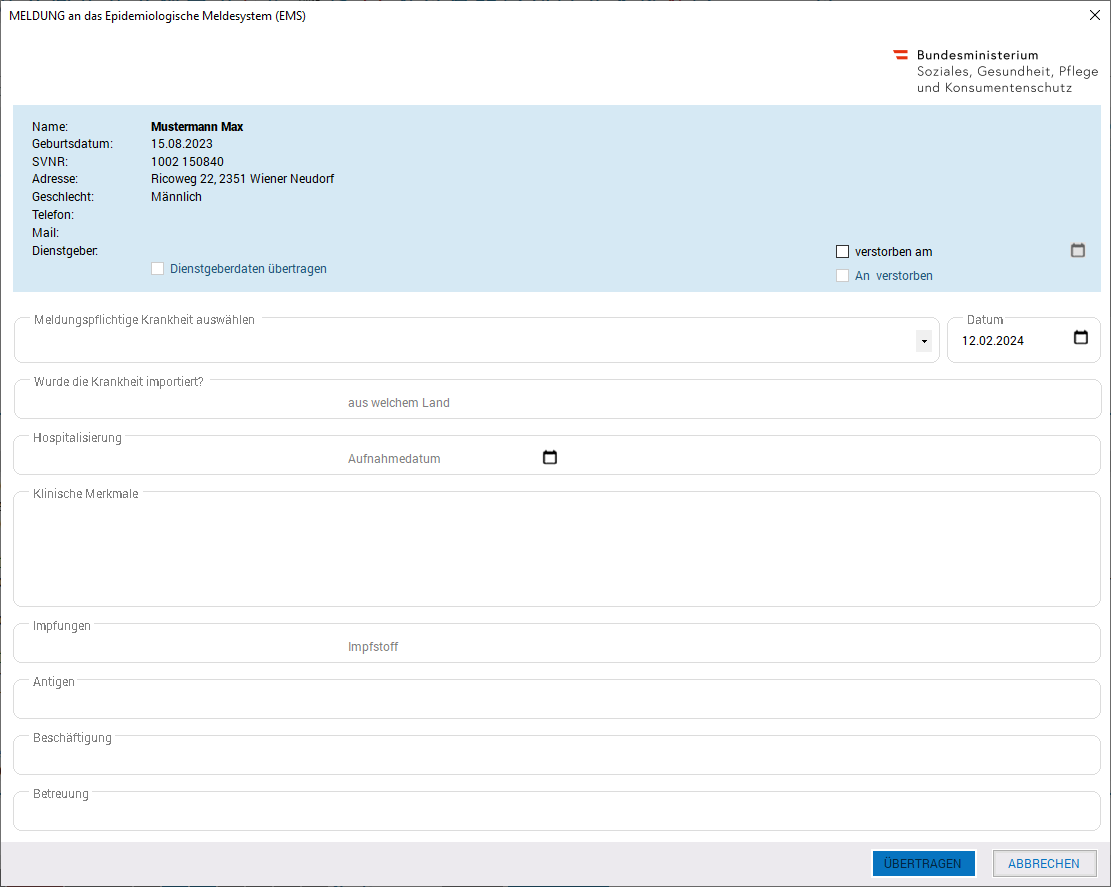Click the ABBRECHEN button
This screenshot has height=887, width=1111.
[1044, 864]
